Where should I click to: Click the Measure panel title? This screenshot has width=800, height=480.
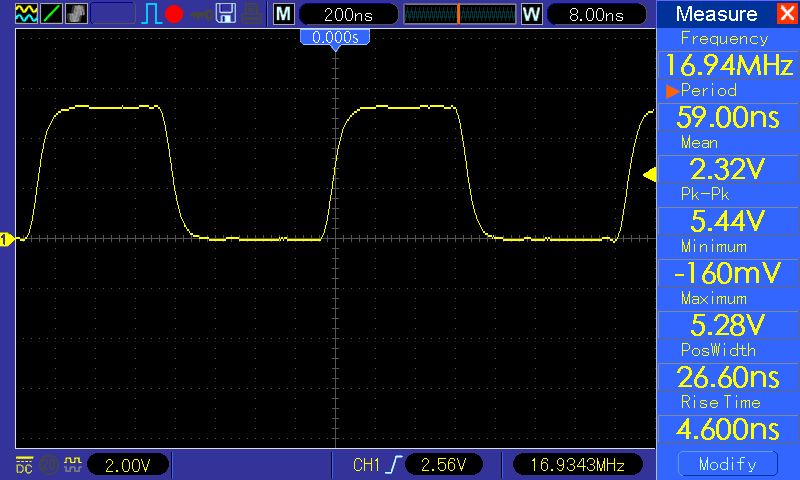[716, 14]
